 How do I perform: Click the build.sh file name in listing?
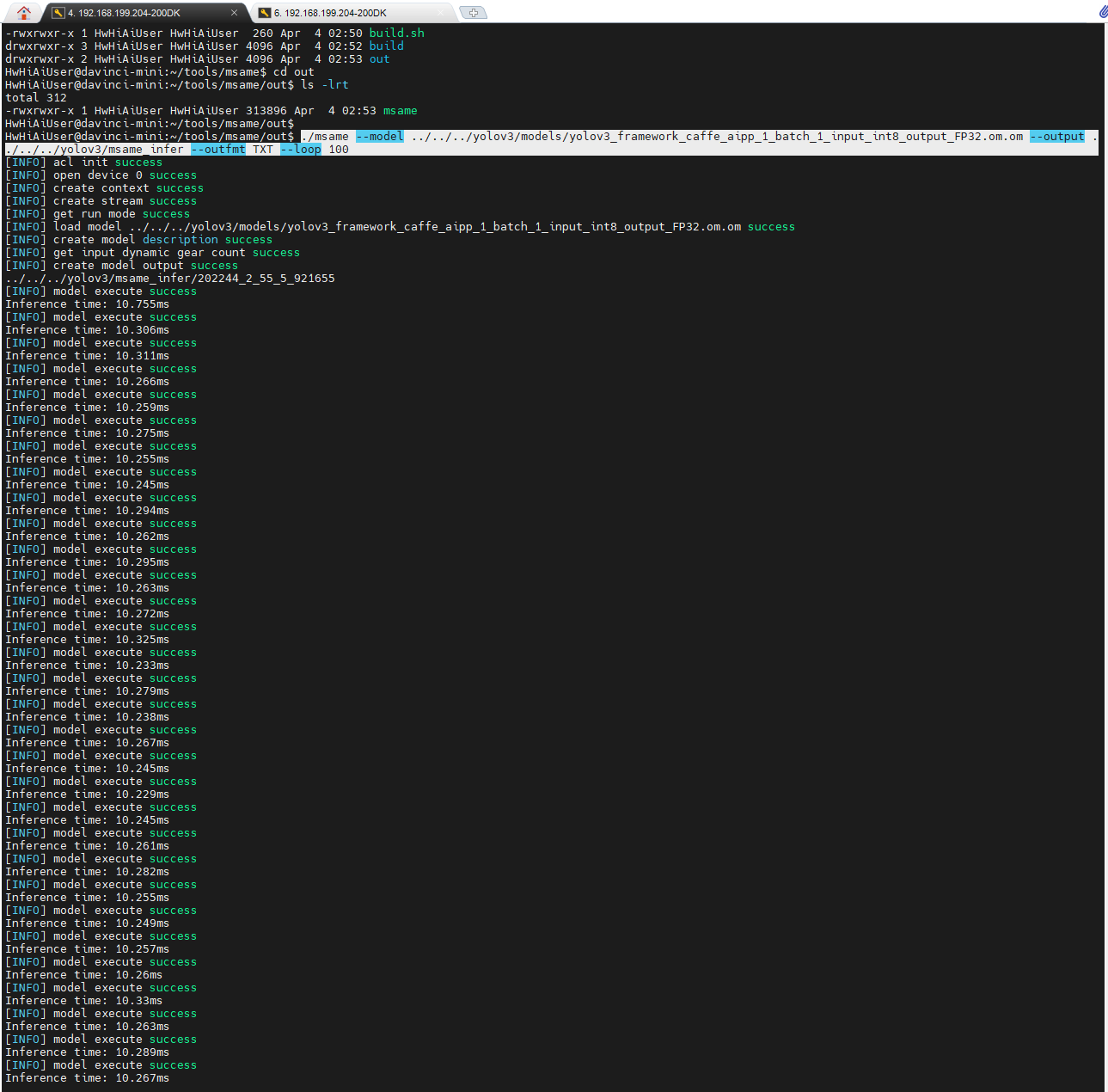pyautogui.click(x=397, y=34)
